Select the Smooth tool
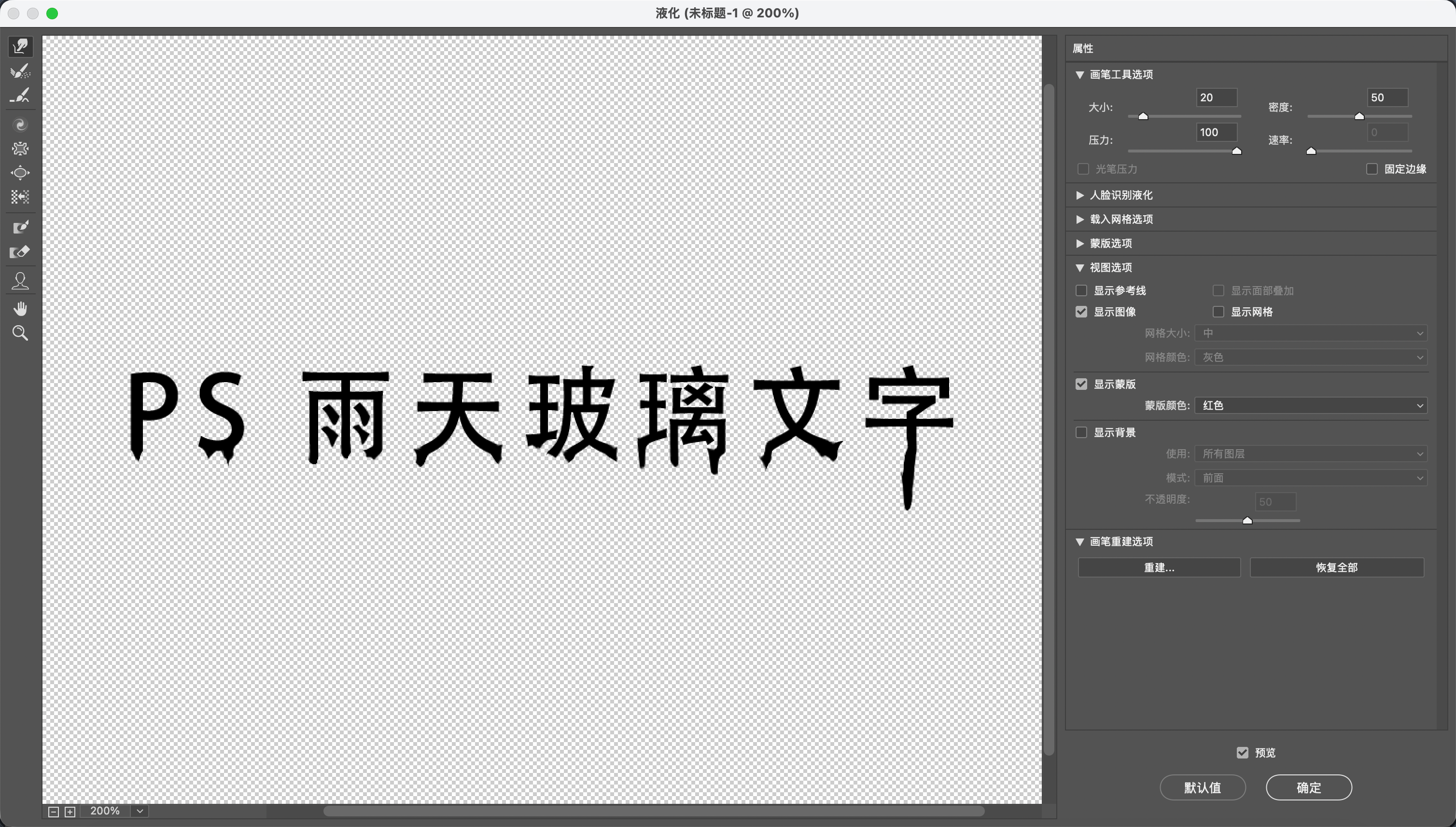Screen dimensions: 1456x827 20,95
